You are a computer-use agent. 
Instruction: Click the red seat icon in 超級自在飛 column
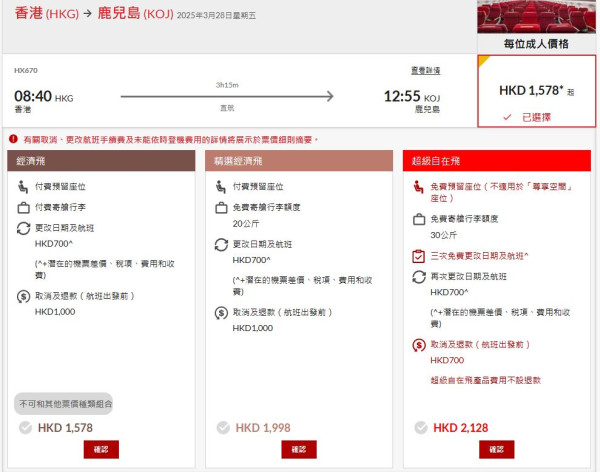tap(419, 187)
